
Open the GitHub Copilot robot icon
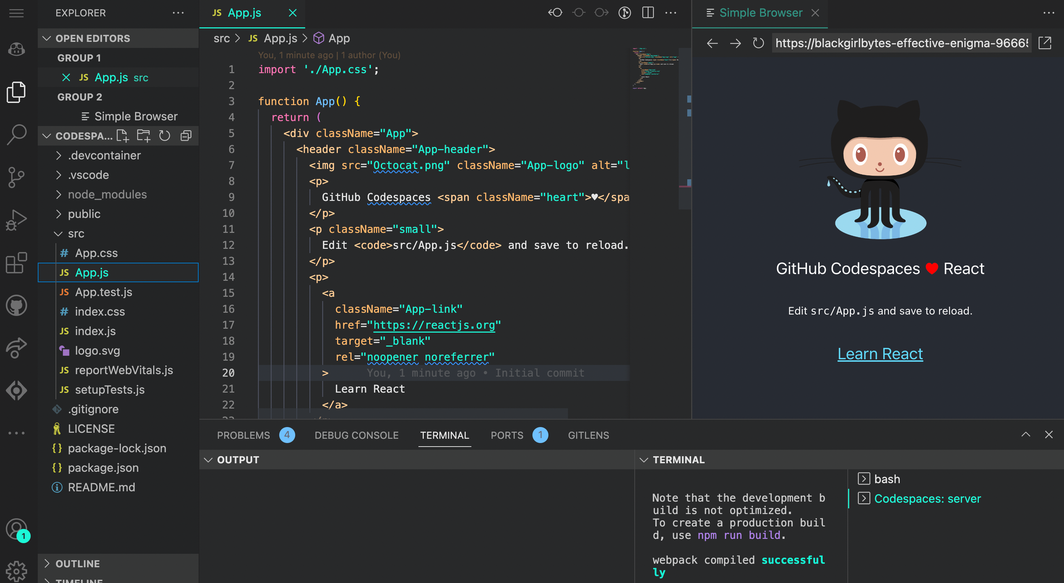tap(16, 49)
